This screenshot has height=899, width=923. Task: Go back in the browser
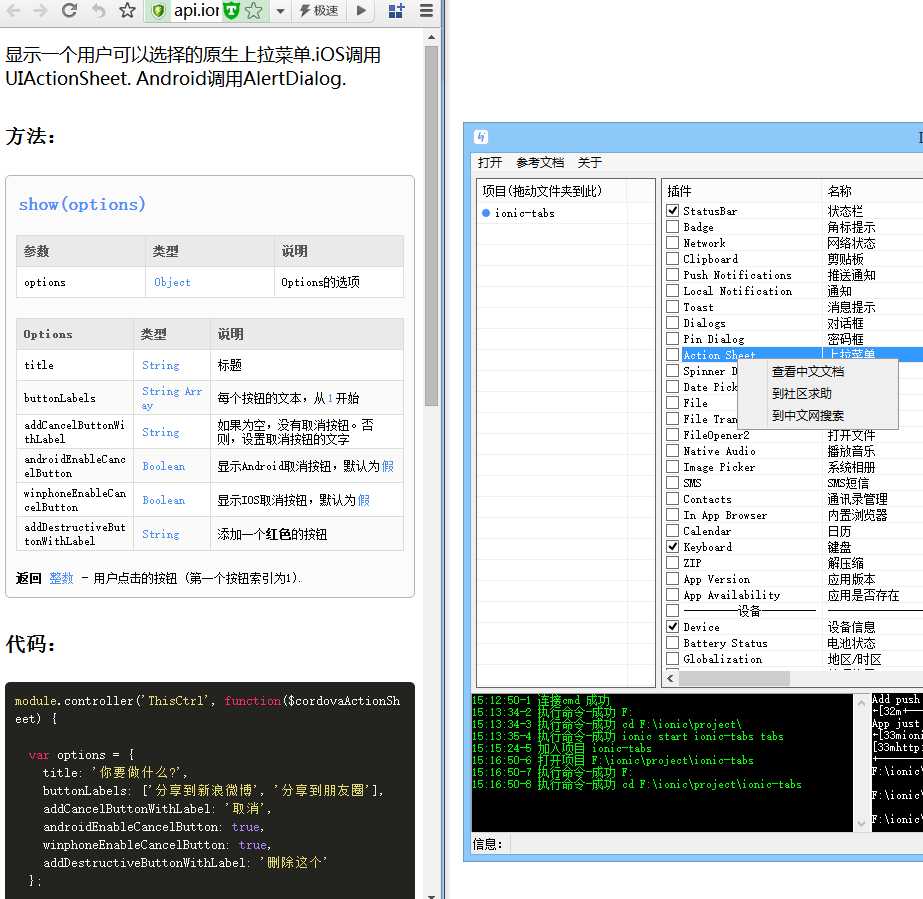13,11
